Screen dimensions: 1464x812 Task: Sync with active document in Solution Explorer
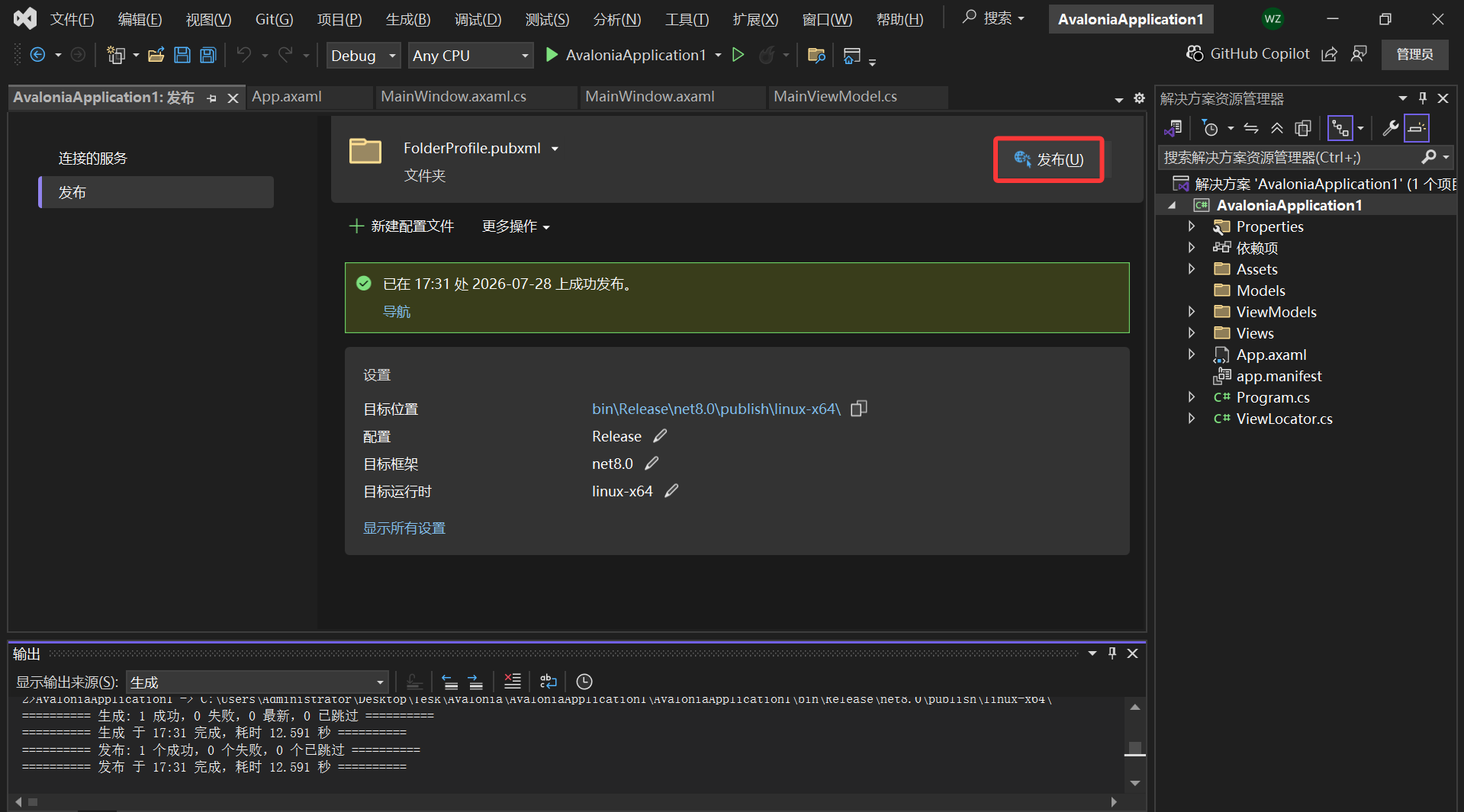pyautogui.click(x=1251, y=128)
